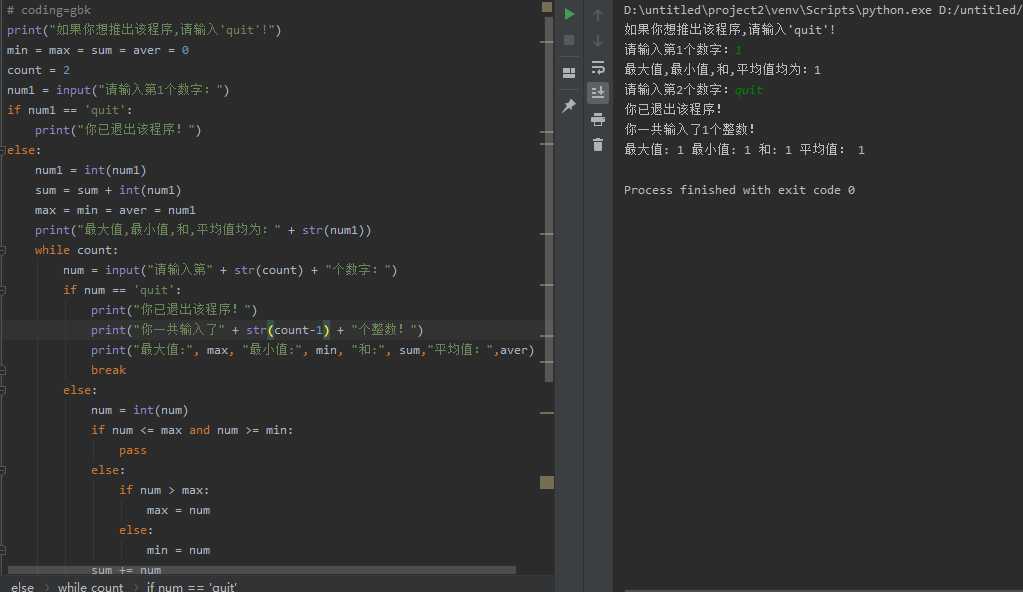Pin the run tab with pushpin icon
The width and height of the screenshot is (1023, 592).
click(x=569, y=105)
